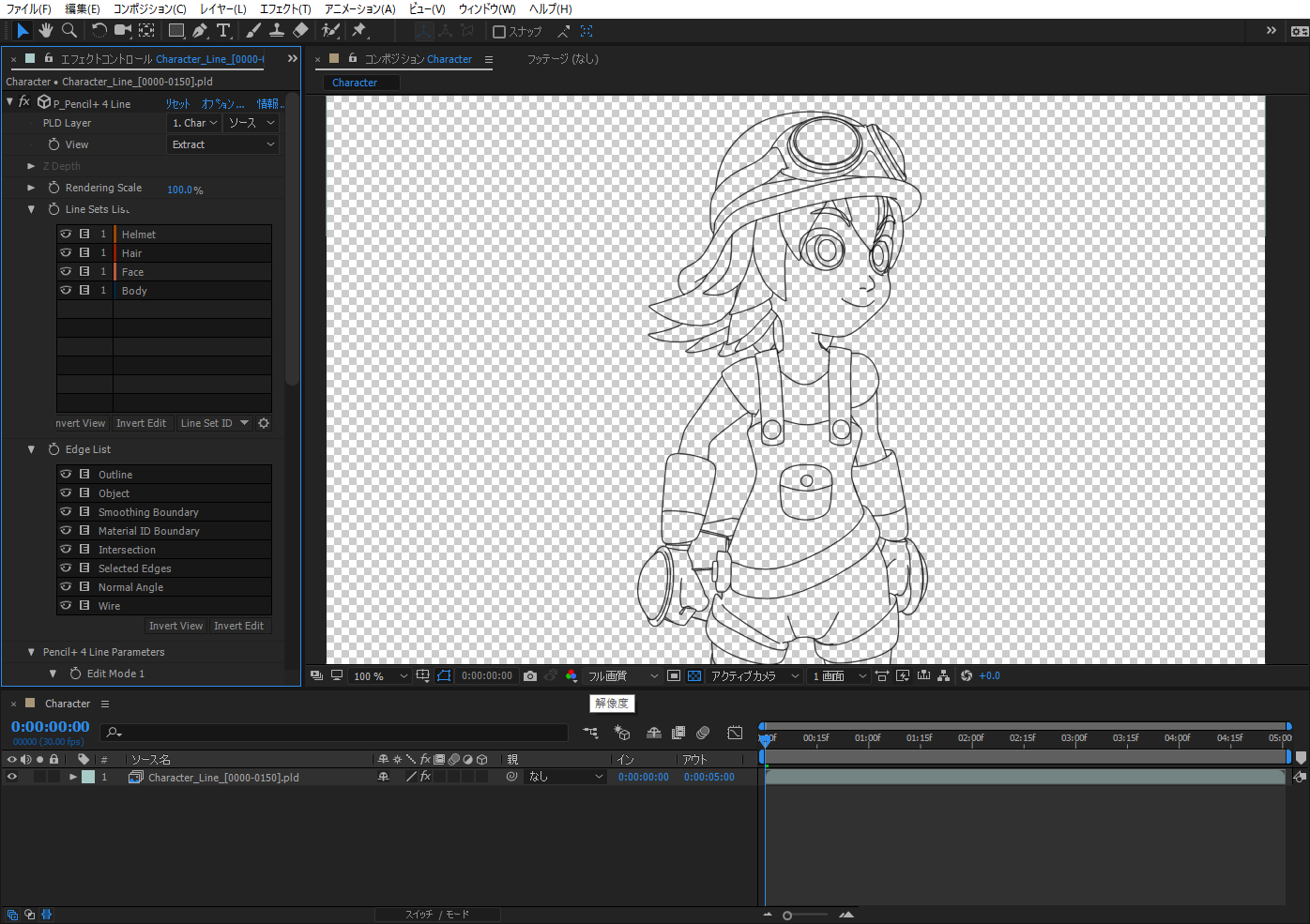Screen dimensions: 1310x924
Task: Click the region of interest icon
Action: (674, 675)
